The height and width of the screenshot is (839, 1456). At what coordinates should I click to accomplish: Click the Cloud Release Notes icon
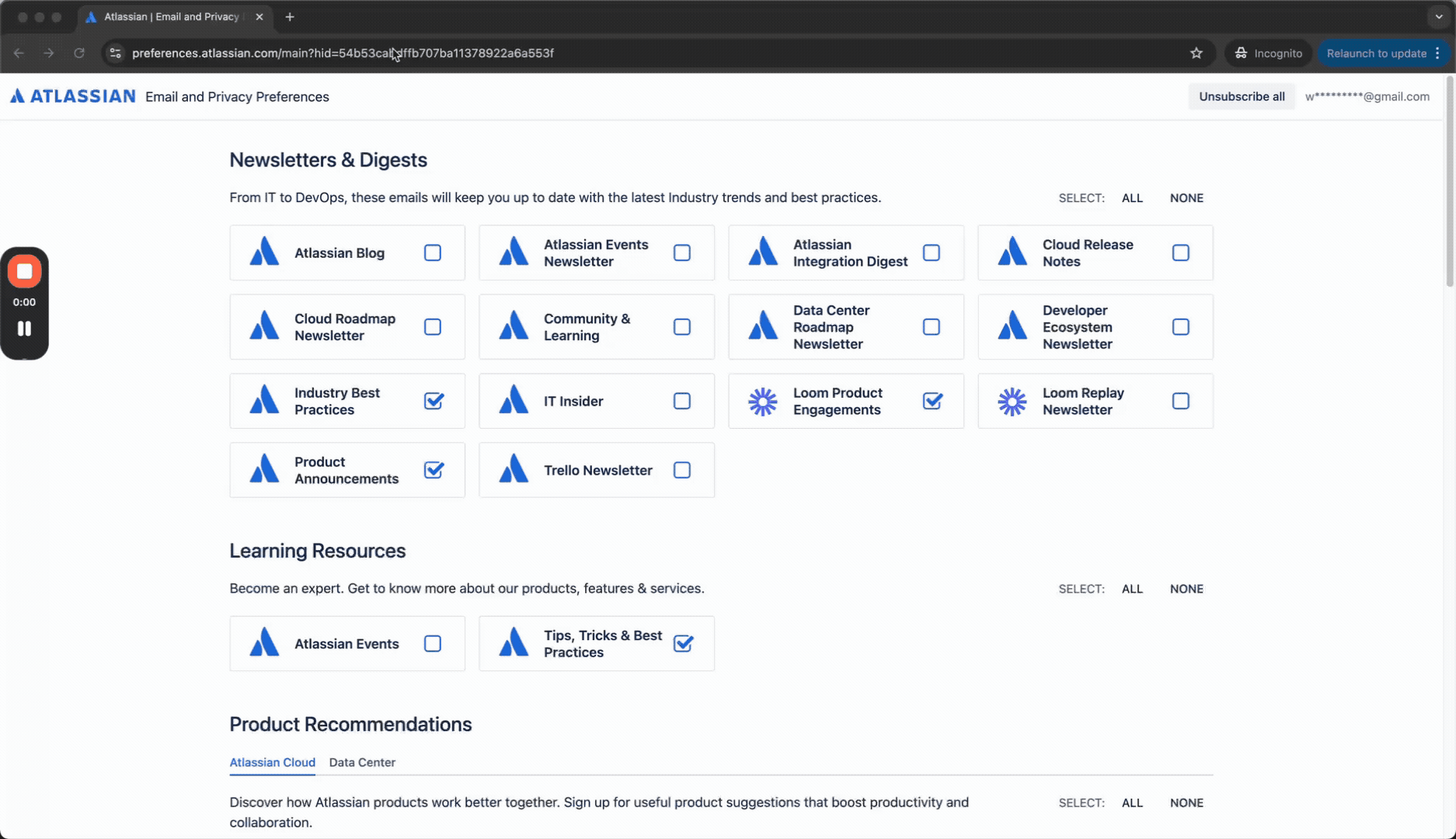(1012, 252)
